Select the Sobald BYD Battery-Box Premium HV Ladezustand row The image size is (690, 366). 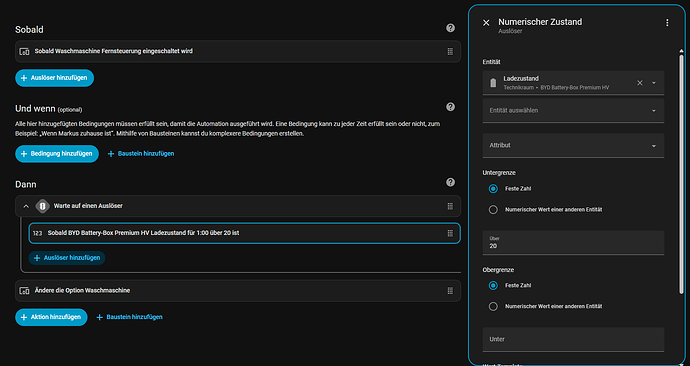point(245,233)
